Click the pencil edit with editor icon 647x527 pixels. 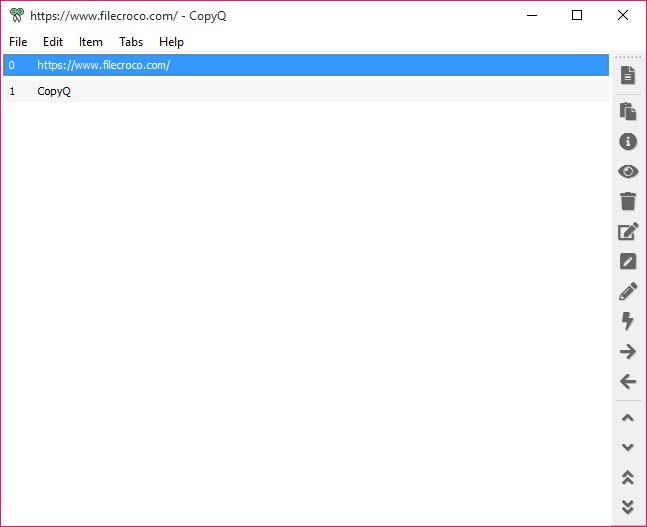tap(628, 291)
